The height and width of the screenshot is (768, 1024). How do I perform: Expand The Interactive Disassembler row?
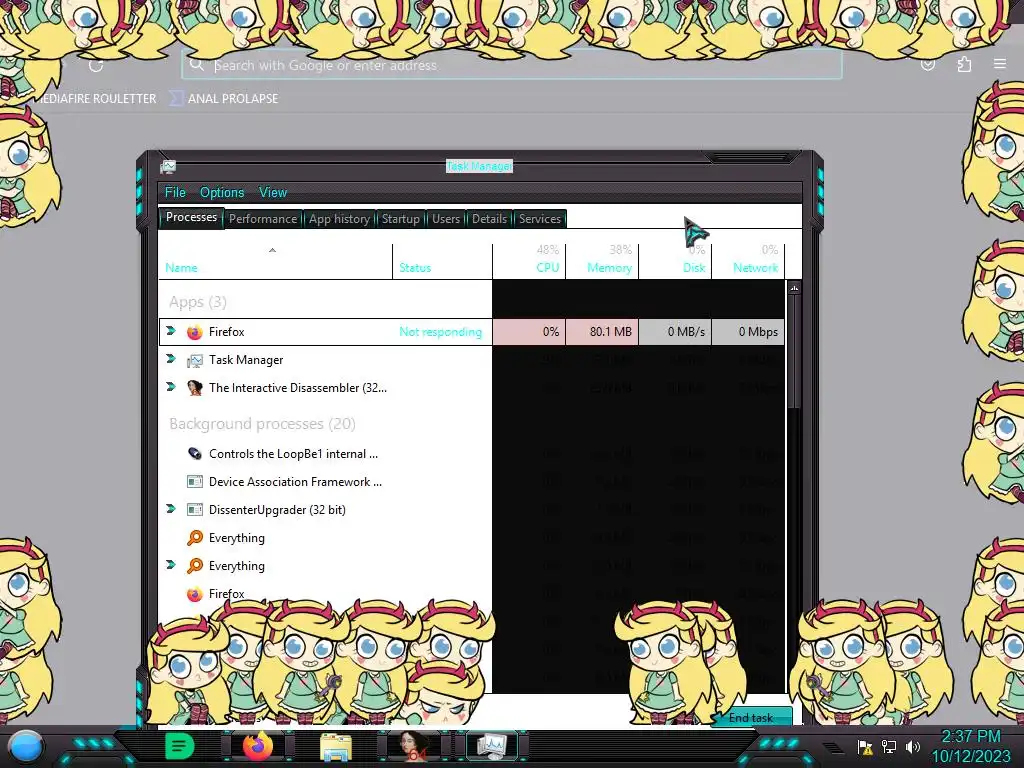[x=171, y=387]
